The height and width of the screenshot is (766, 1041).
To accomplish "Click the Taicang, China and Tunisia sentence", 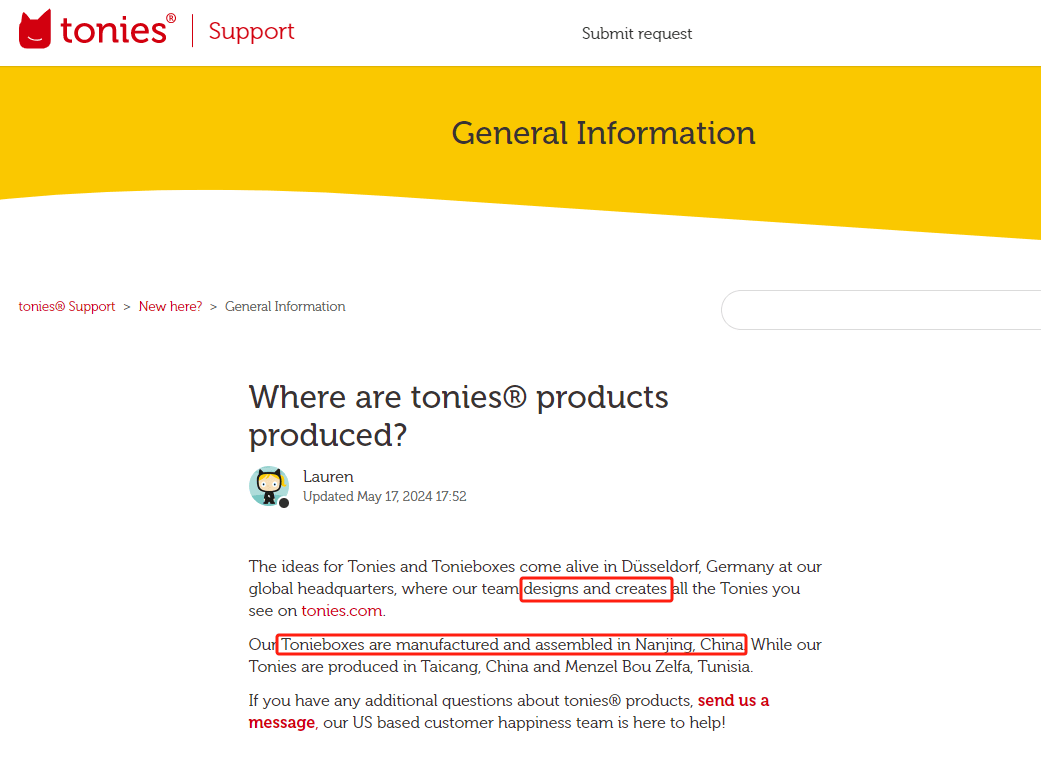I will point(501,666).
